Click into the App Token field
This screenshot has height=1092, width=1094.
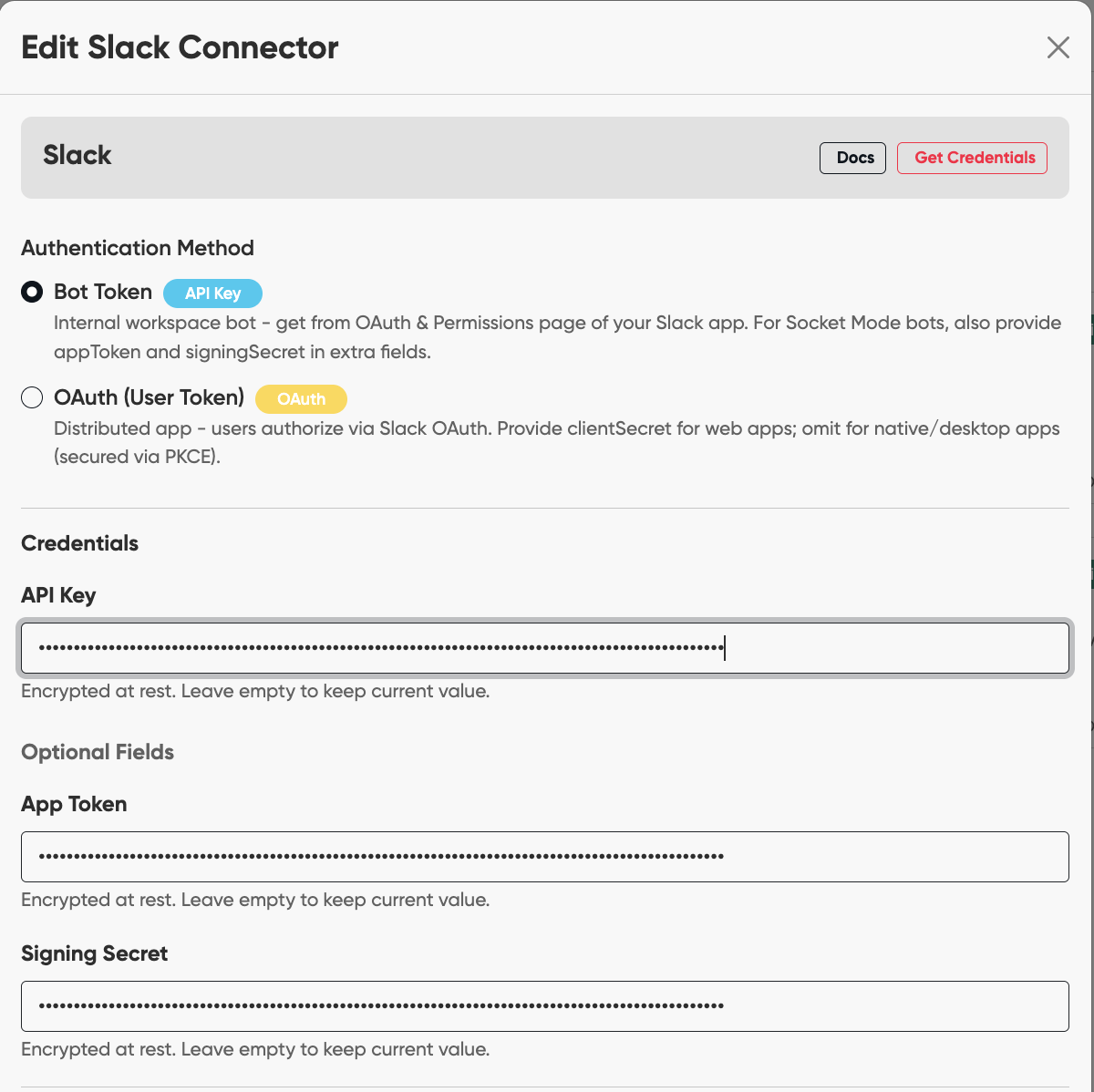pos(544,857)
